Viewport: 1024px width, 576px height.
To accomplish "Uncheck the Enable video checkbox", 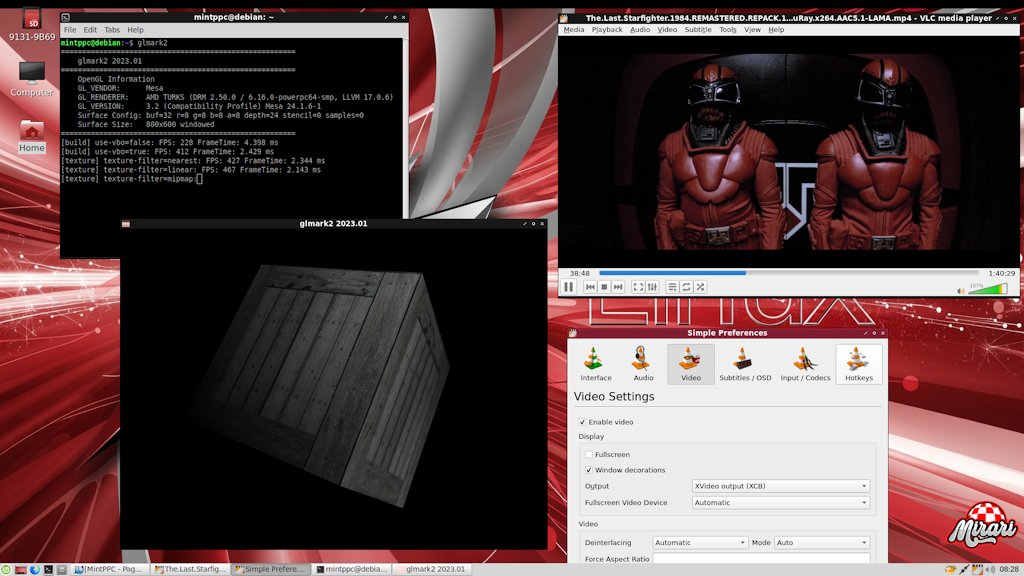I will click(x=582, y=422).
